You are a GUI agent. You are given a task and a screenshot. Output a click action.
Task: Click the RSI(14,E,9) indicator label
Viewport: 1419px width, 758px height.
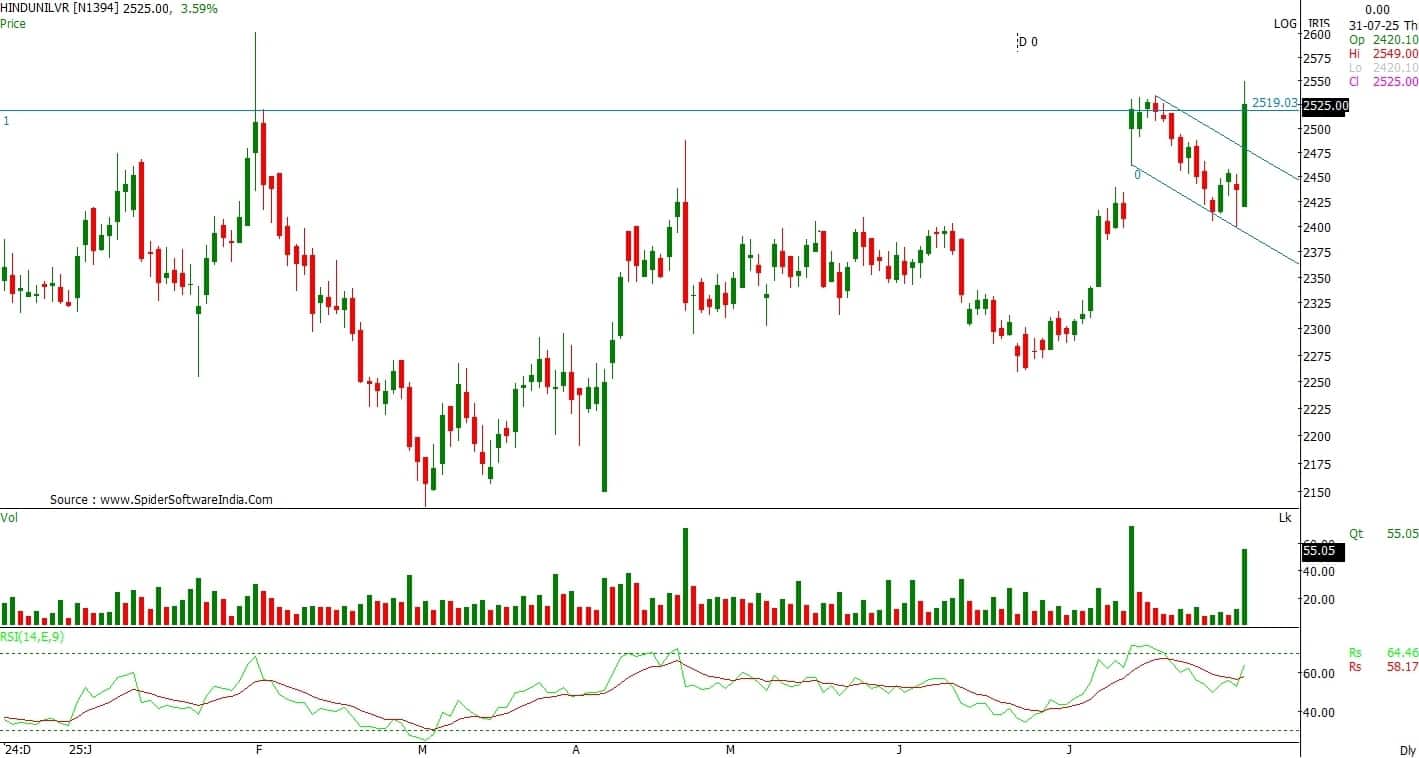[32, 635]
